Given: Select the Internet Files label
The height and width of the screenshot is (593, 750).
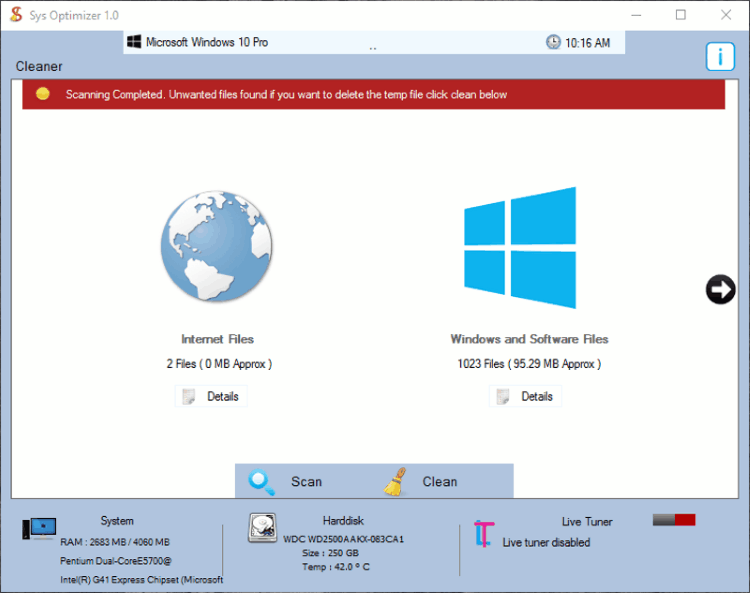Looking at the screenshot, I should click(x=217, y=339).
